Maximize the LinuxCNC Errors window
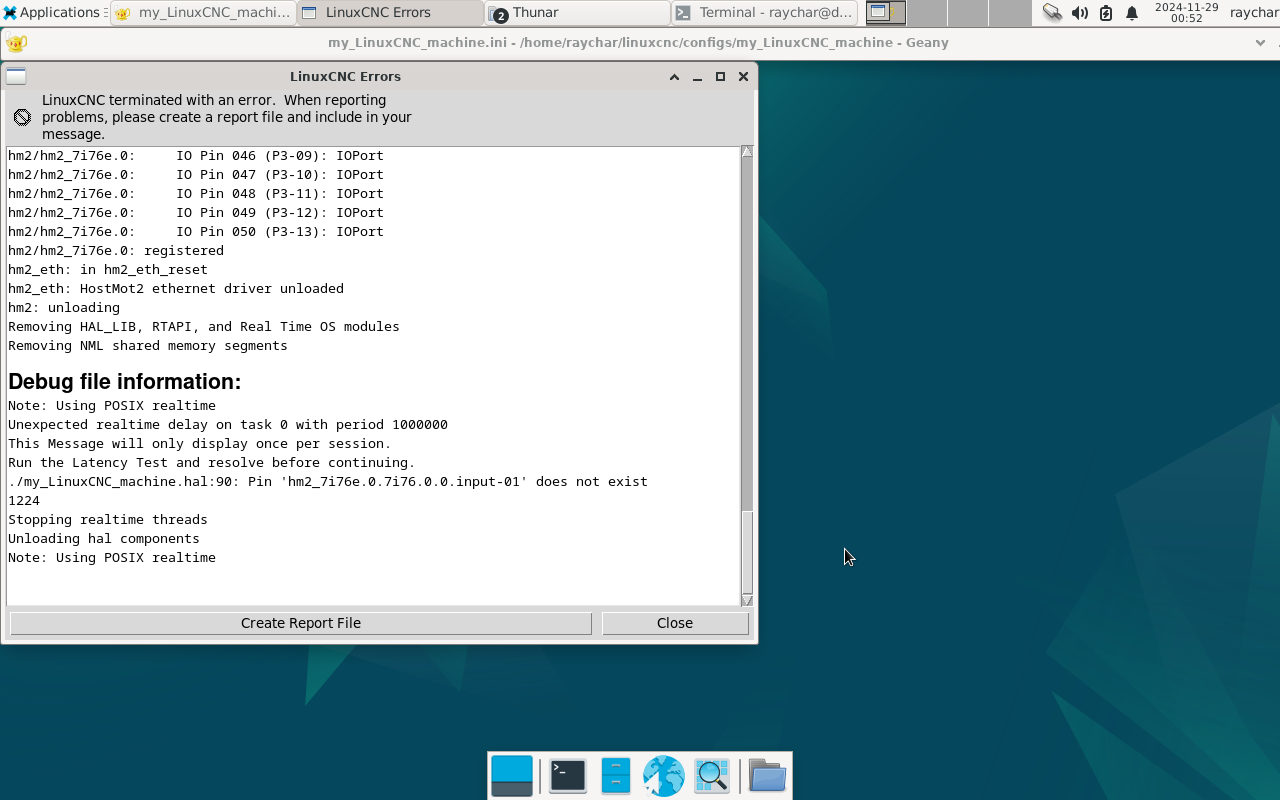1280x800 pixels. [720, 77]
